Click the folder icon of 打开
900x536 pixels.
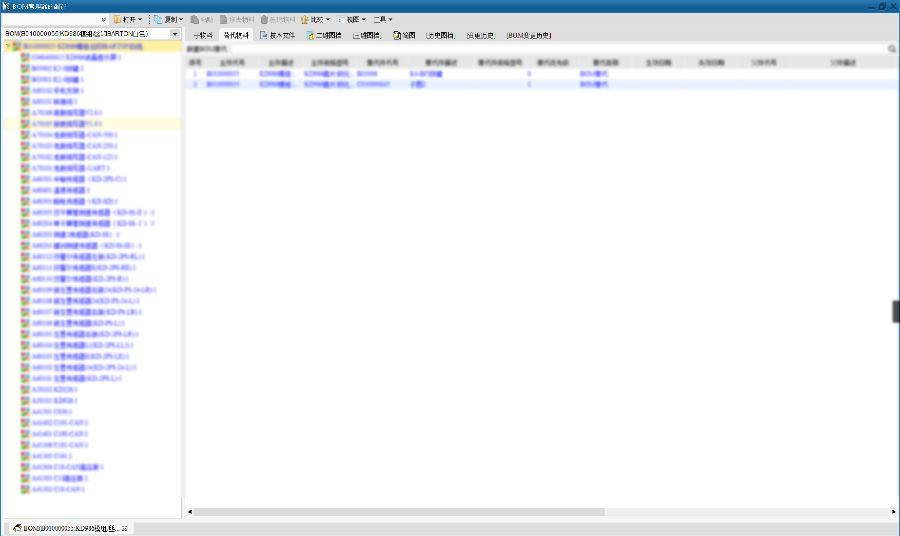(x=118, y=20)
